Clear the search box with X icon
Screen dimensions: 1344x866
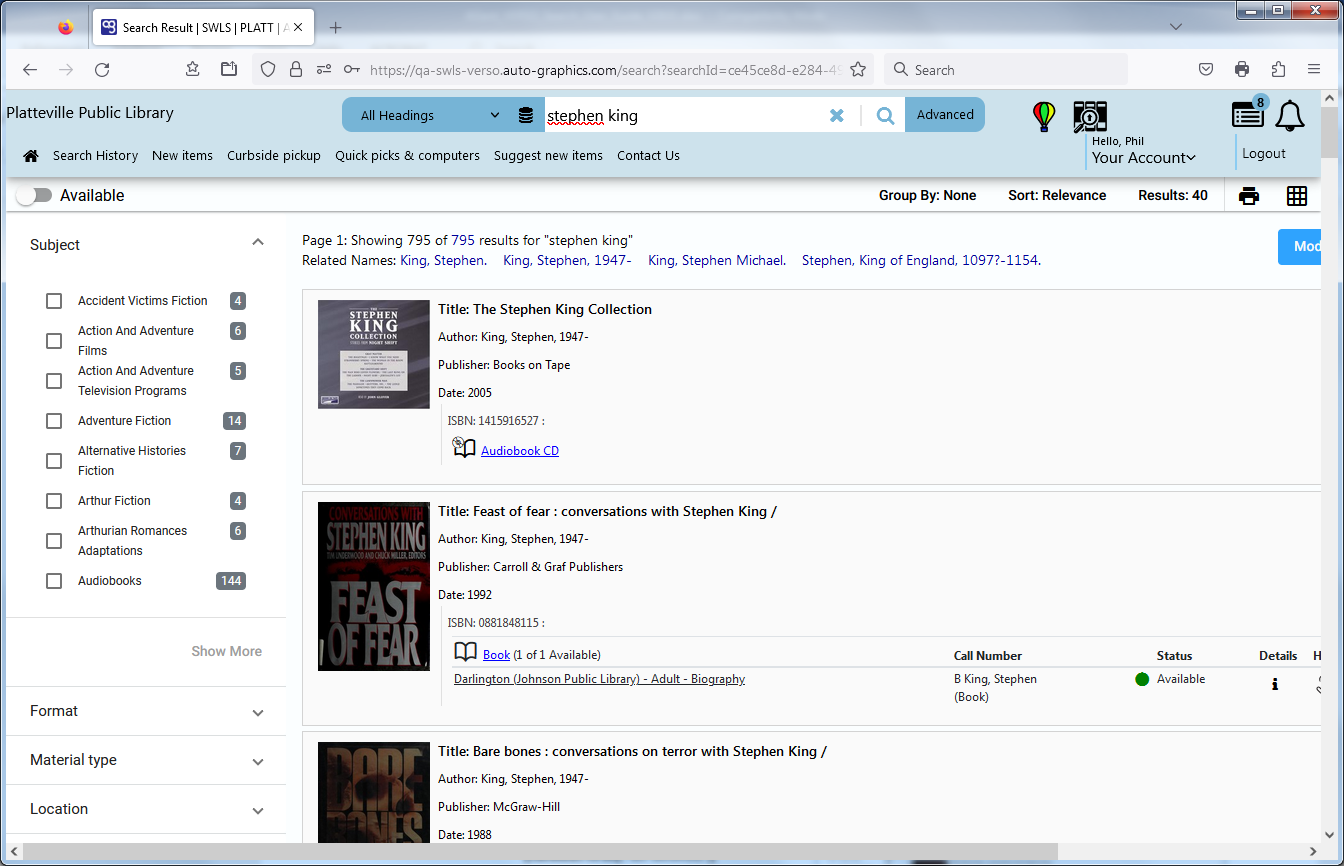click(x=837, y=115)
